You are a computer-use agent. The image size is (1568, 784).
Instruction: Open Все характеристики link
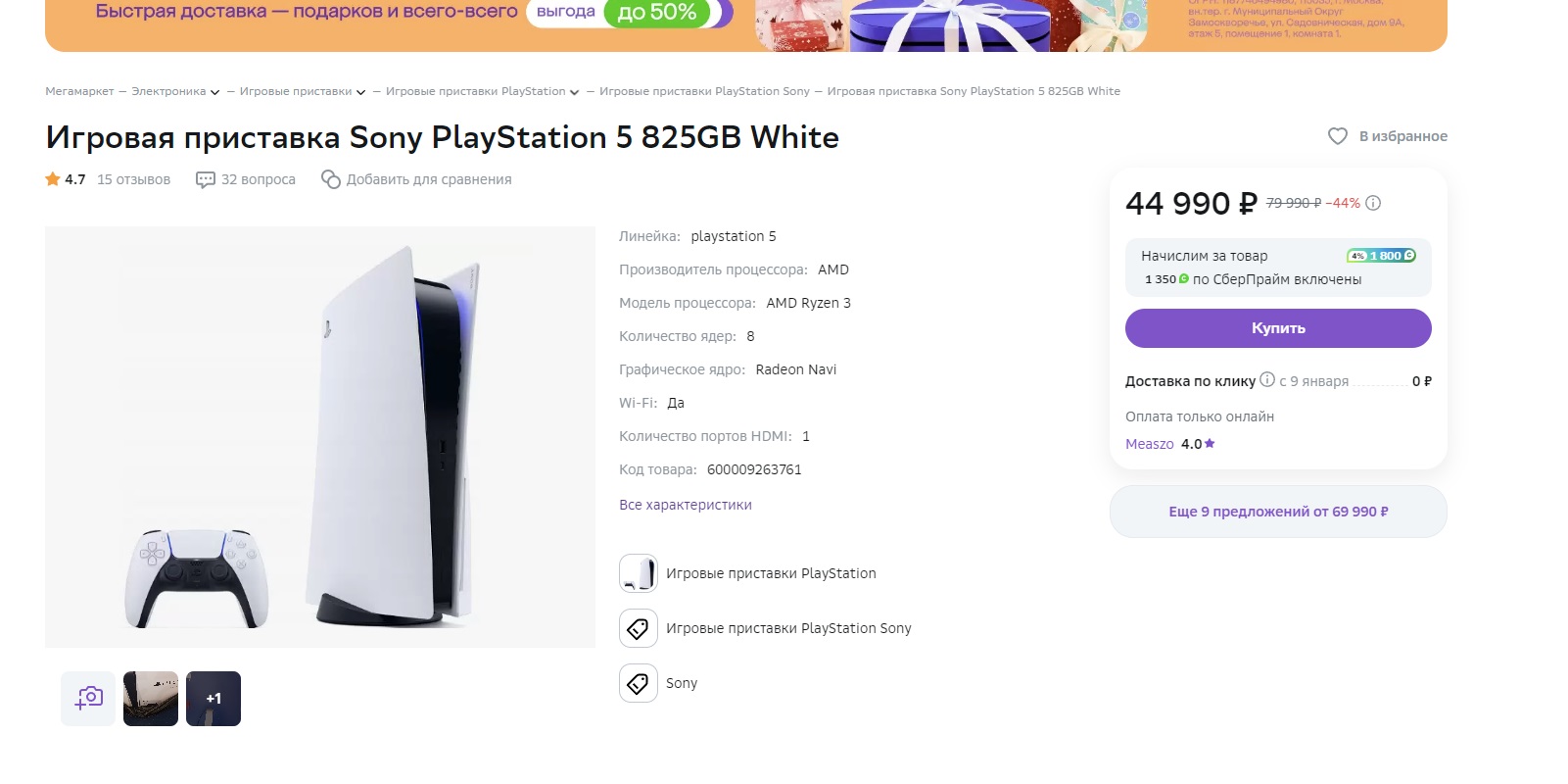tap(686, 505)
